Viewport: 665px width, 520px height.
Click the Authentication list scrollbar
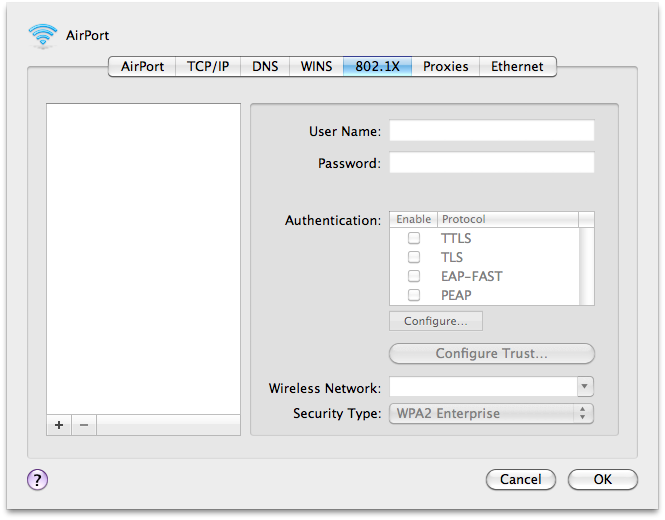click(x=587, y=266)
